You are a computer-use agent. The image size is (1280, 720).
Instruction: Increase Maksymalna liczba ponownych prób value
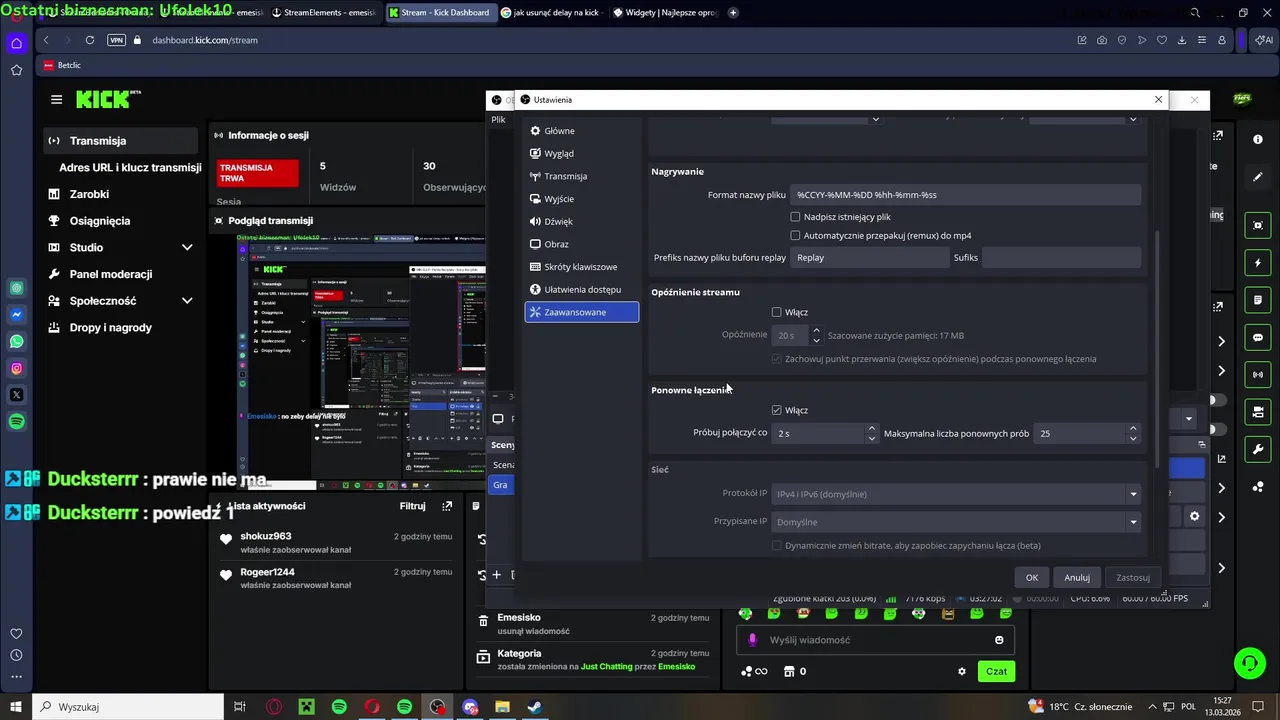click(1133, 429)
